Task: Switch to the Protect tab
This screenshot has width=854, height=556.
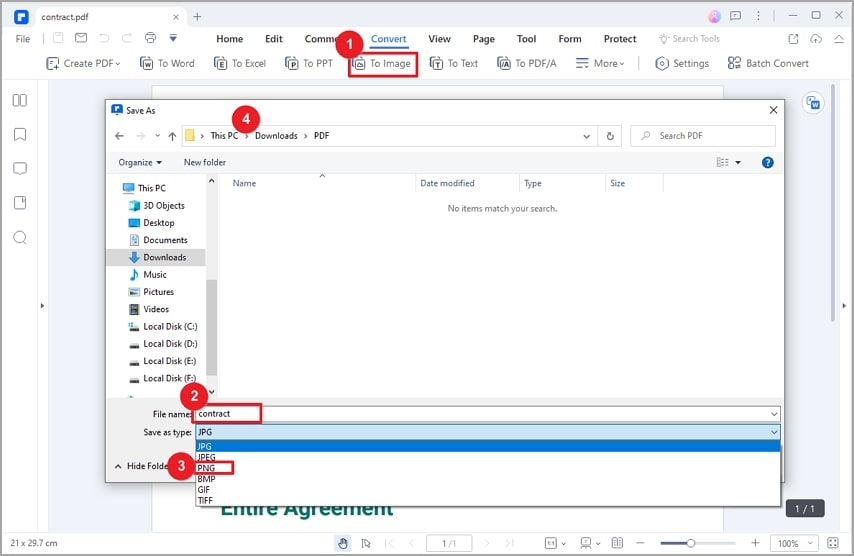Action: click(620, 39)
